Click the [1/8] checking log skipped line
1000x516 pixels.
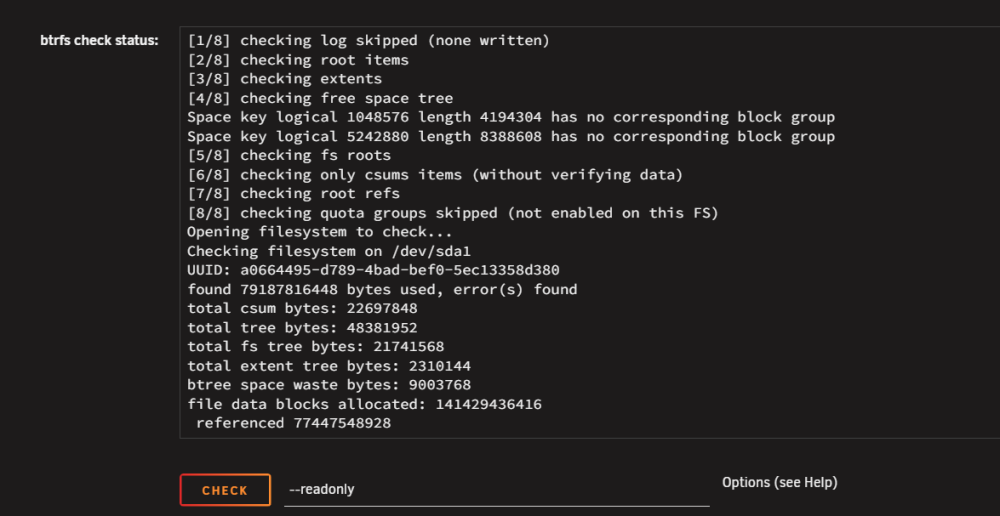point(368,41)
